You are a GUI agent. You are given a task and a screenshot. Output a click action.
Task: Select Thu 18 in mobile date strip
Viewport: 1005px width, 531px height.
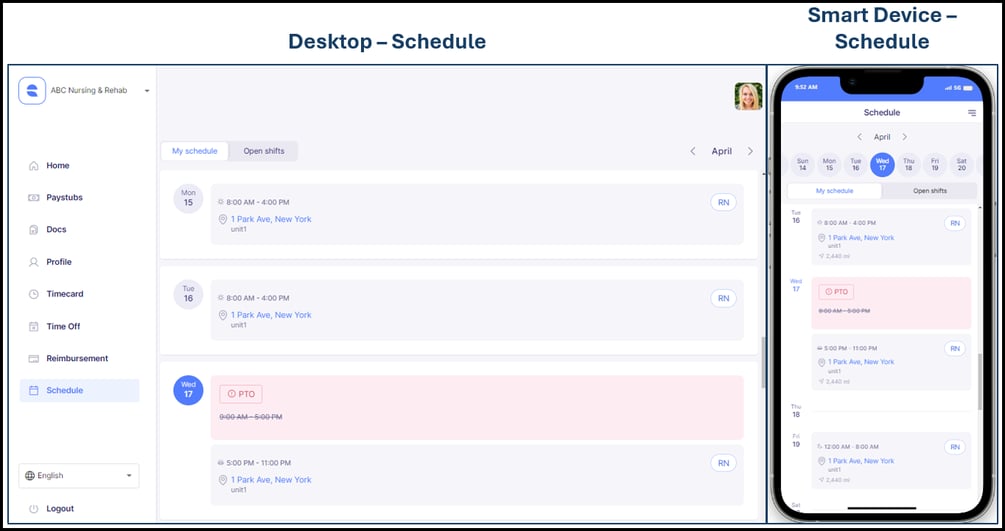(x=908, y=164)
